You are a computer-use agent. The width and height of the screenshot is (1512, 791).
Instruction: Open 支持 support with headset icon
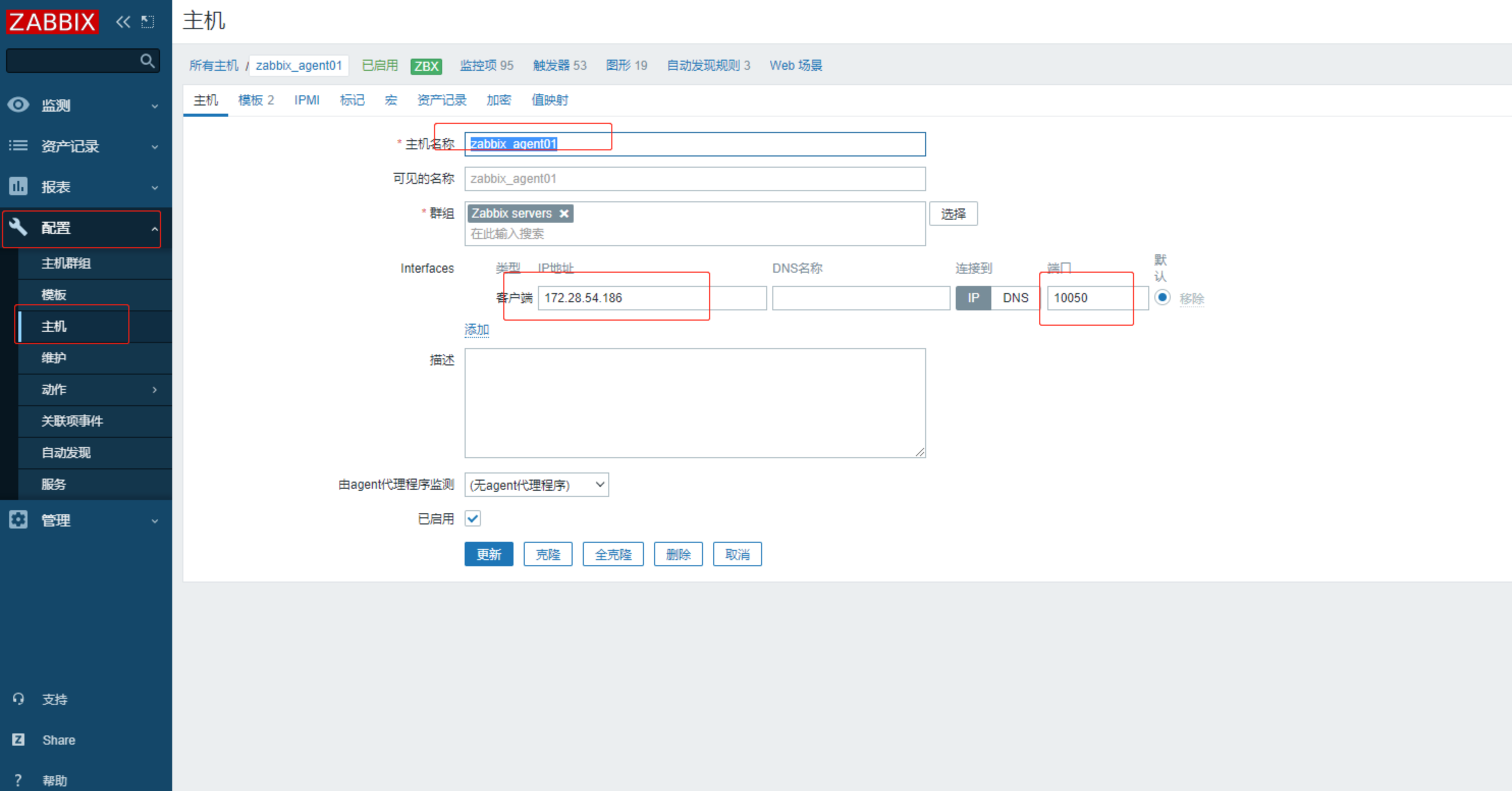(54, 699)
